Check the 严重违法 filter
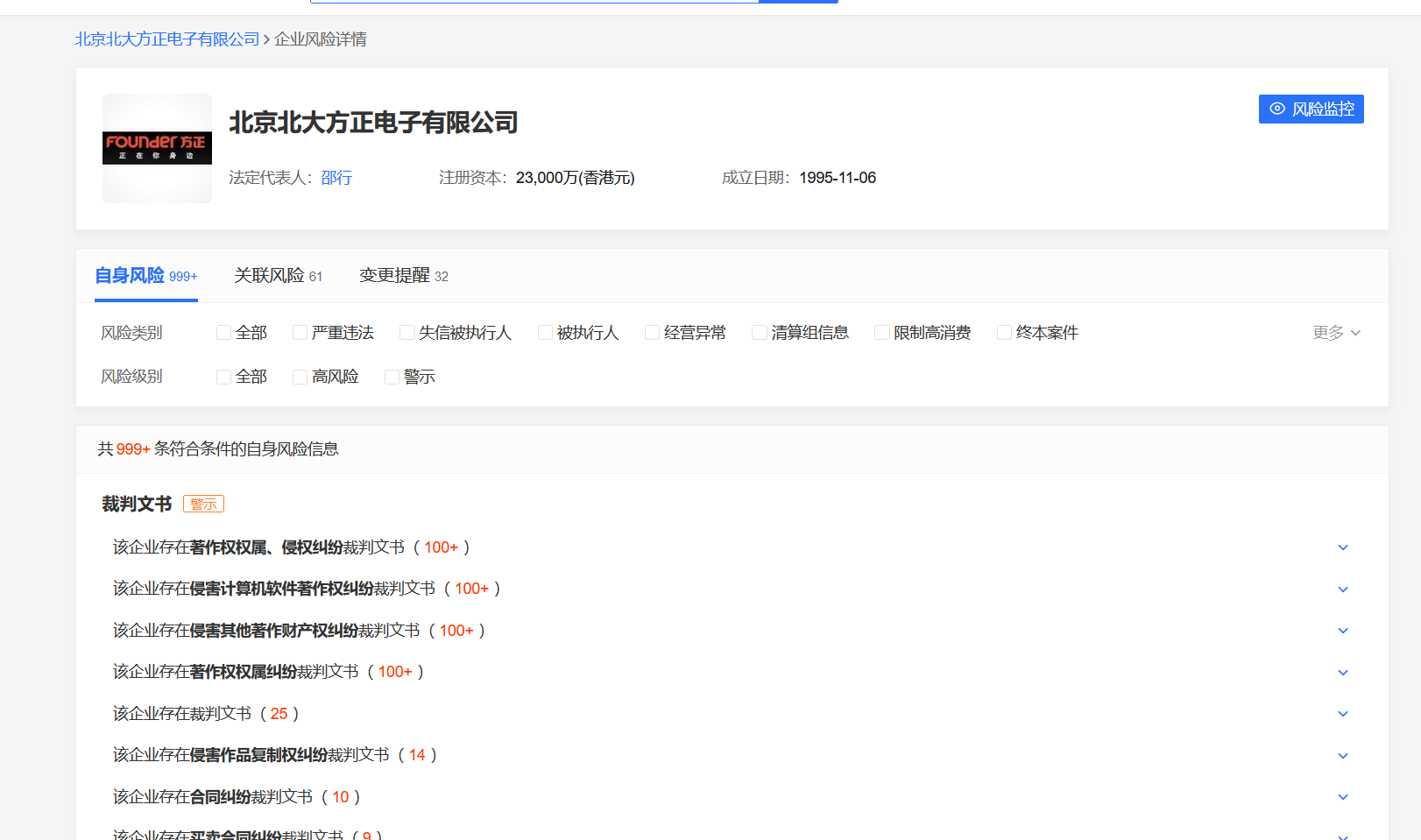 coord(300,333)
